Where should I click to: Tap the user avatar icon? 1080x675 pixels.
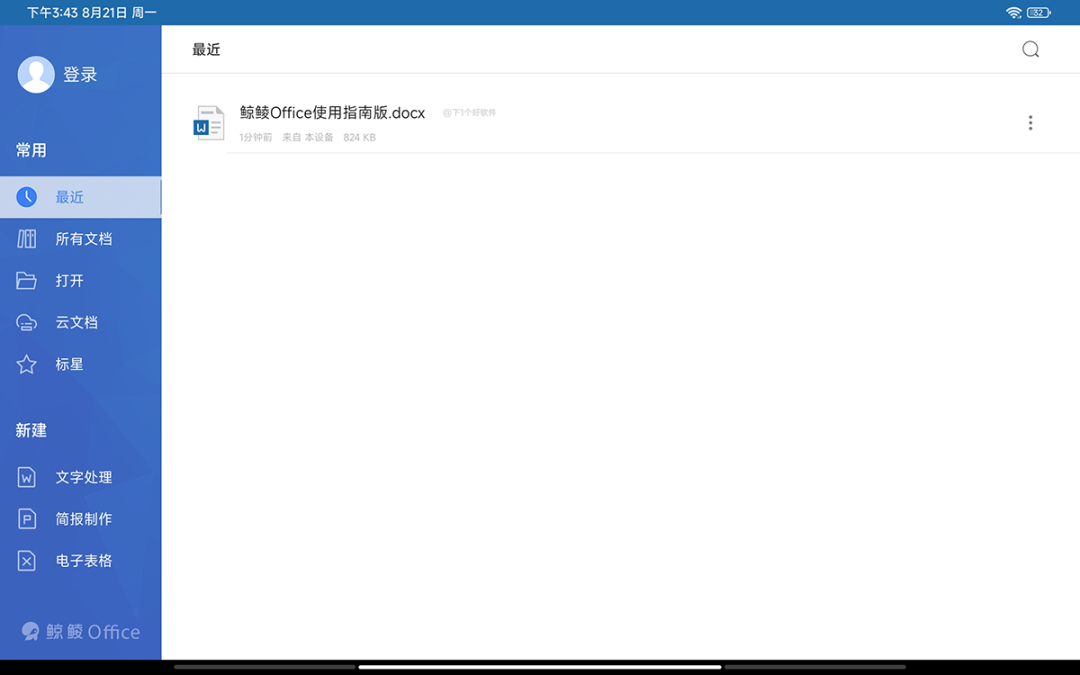point(36,74)
